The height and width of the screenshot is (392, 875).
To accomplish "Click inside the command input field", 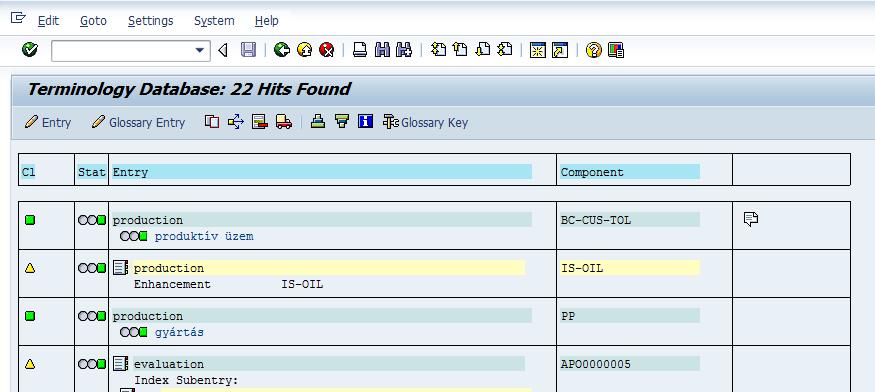I will tap(123, 51).
